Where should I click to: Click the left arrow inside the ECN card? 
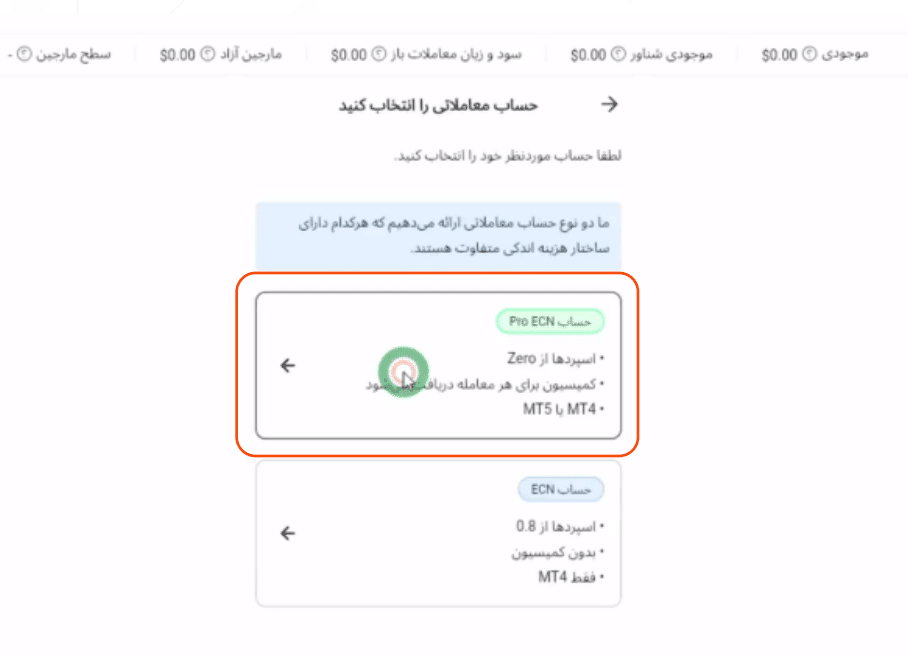pyautogui.click(x=287, y=534)
